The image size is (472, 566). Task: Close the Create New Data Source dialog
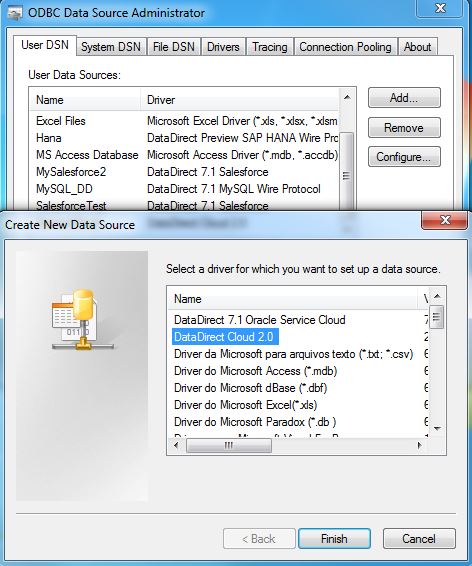tap(445, 219)
